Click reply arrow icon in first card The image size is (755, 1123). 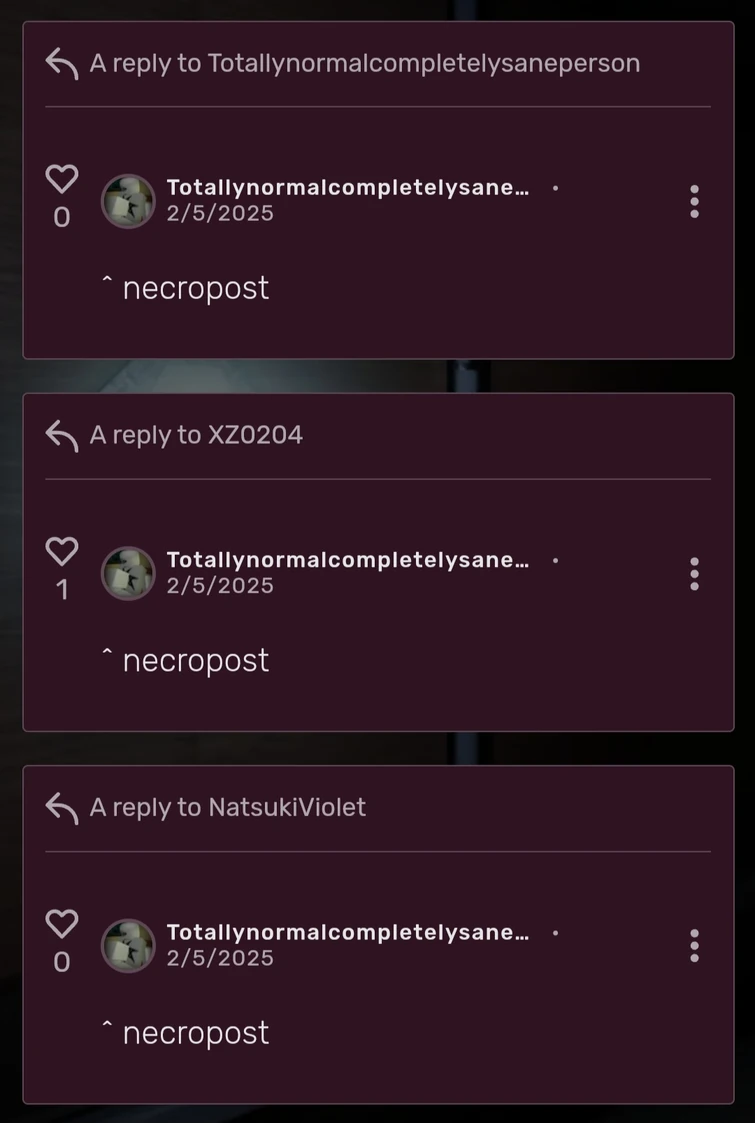pos(62,64)
